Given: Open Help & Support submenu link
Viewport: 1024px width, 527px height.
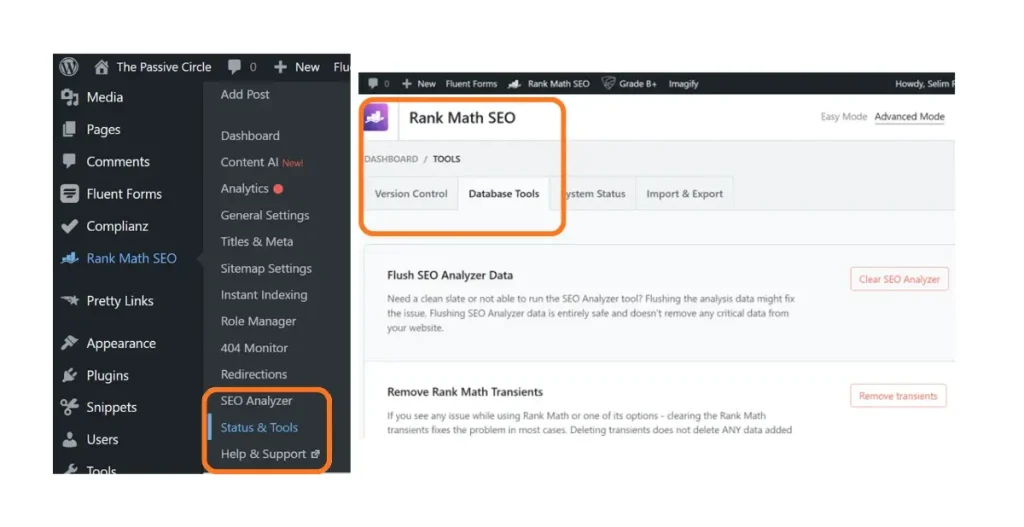Looking at the screenshot, I should 263,454.
